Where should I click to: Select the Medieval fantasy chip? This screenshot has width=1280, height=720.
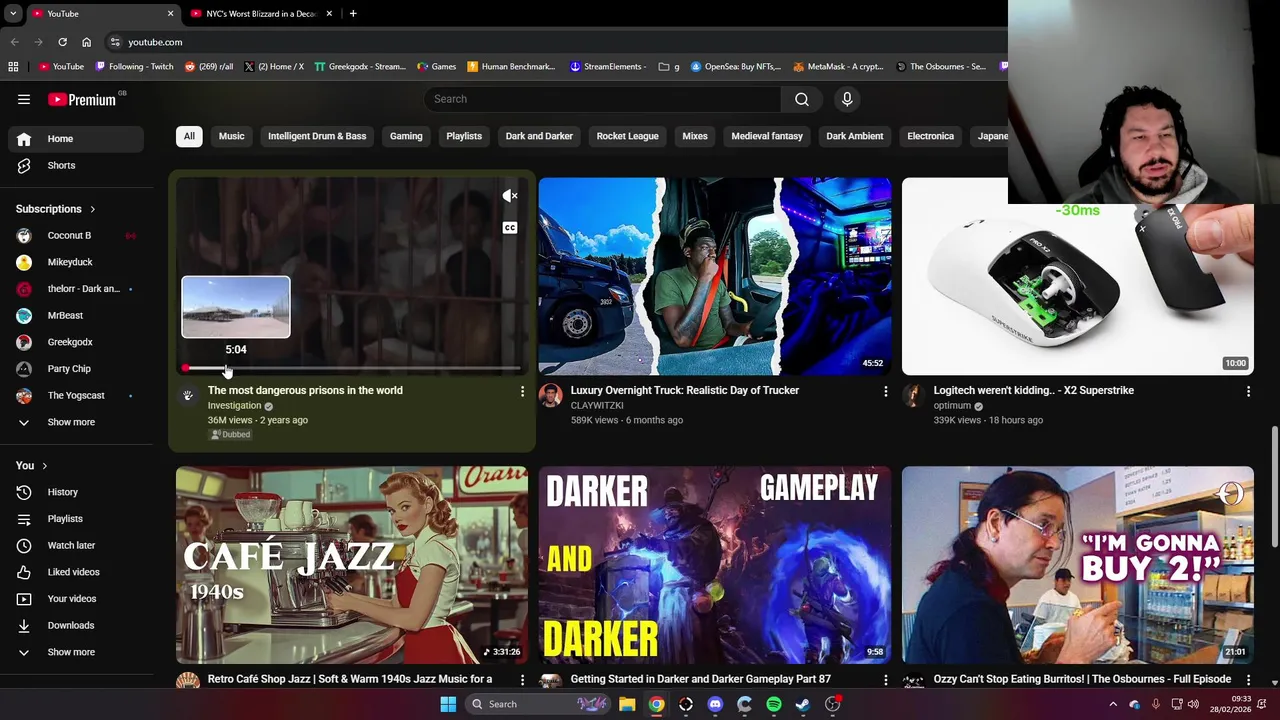coord(767,136)
